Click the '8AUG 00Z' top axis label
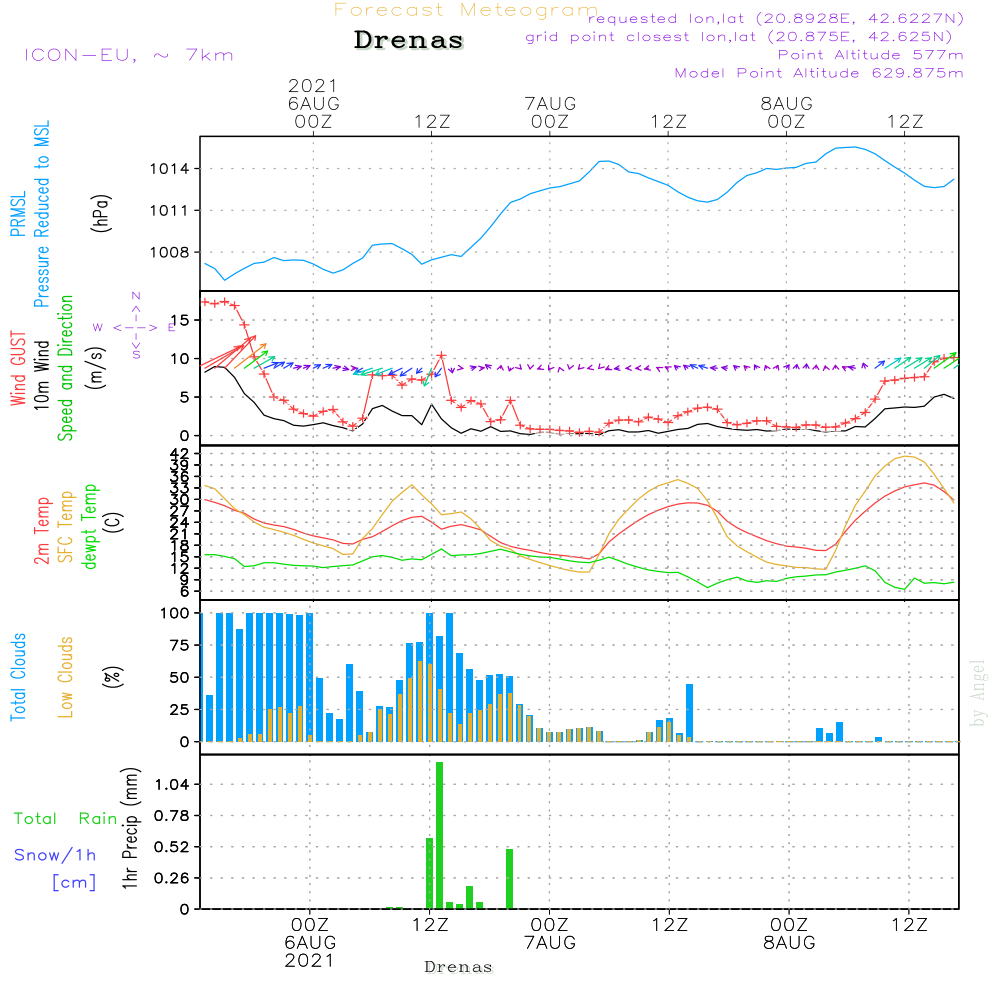 pyautogui.click(x=786, y=112)
